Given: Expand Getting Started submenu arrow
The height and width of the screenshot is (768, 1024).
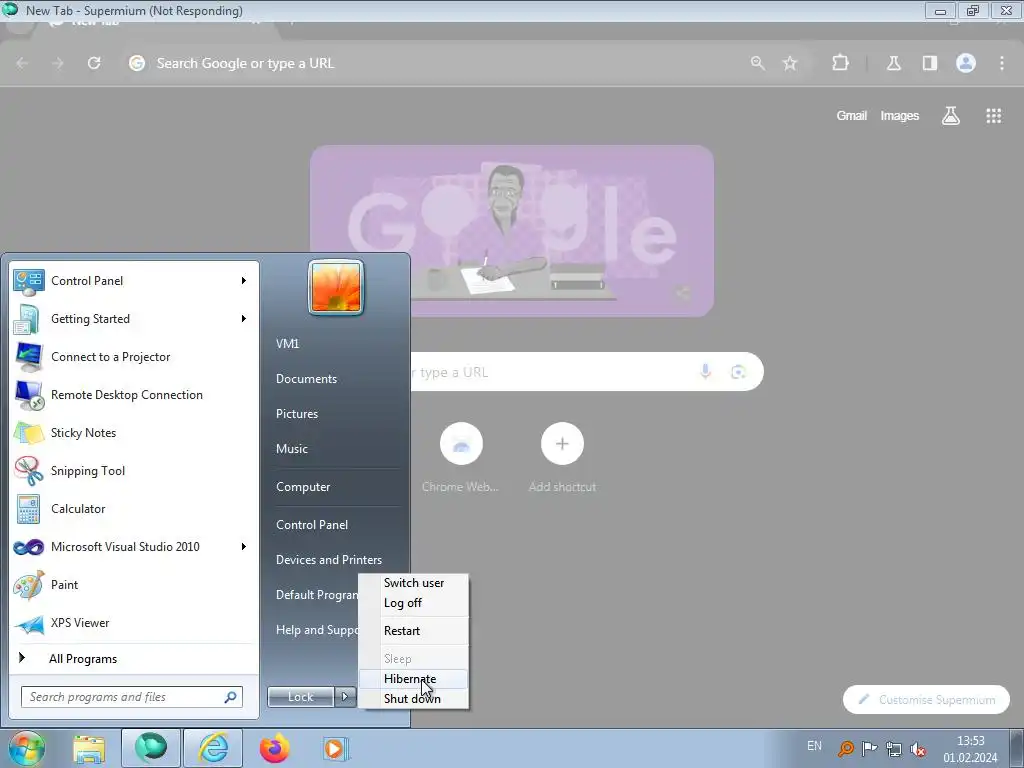Looking at the screenshot, I should point(244,319).
